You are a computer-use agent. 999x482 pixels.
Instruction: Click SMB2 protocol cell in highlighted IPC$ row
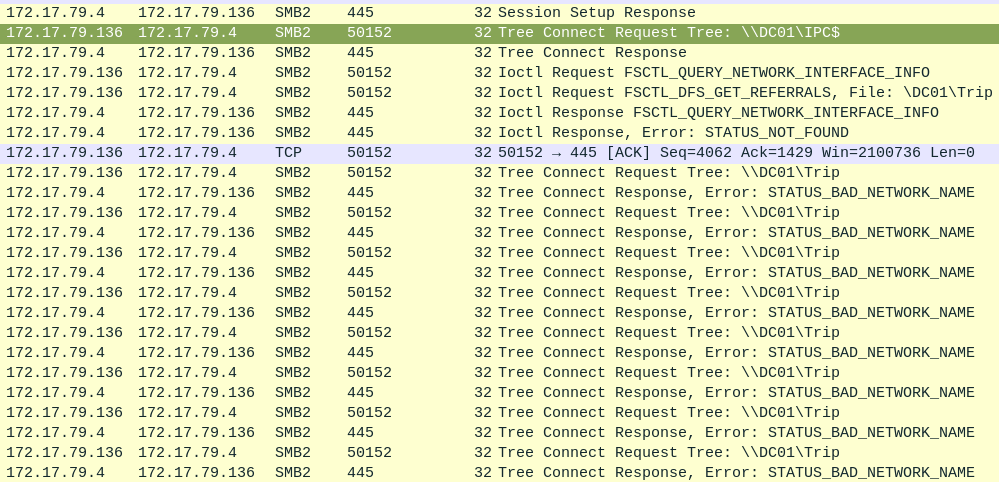click(x=292, y=33)
